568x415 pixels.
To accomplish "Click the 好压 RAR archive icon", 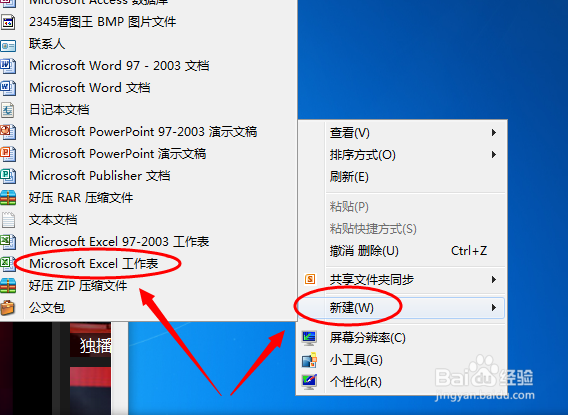I will click(x=8, y=198).
